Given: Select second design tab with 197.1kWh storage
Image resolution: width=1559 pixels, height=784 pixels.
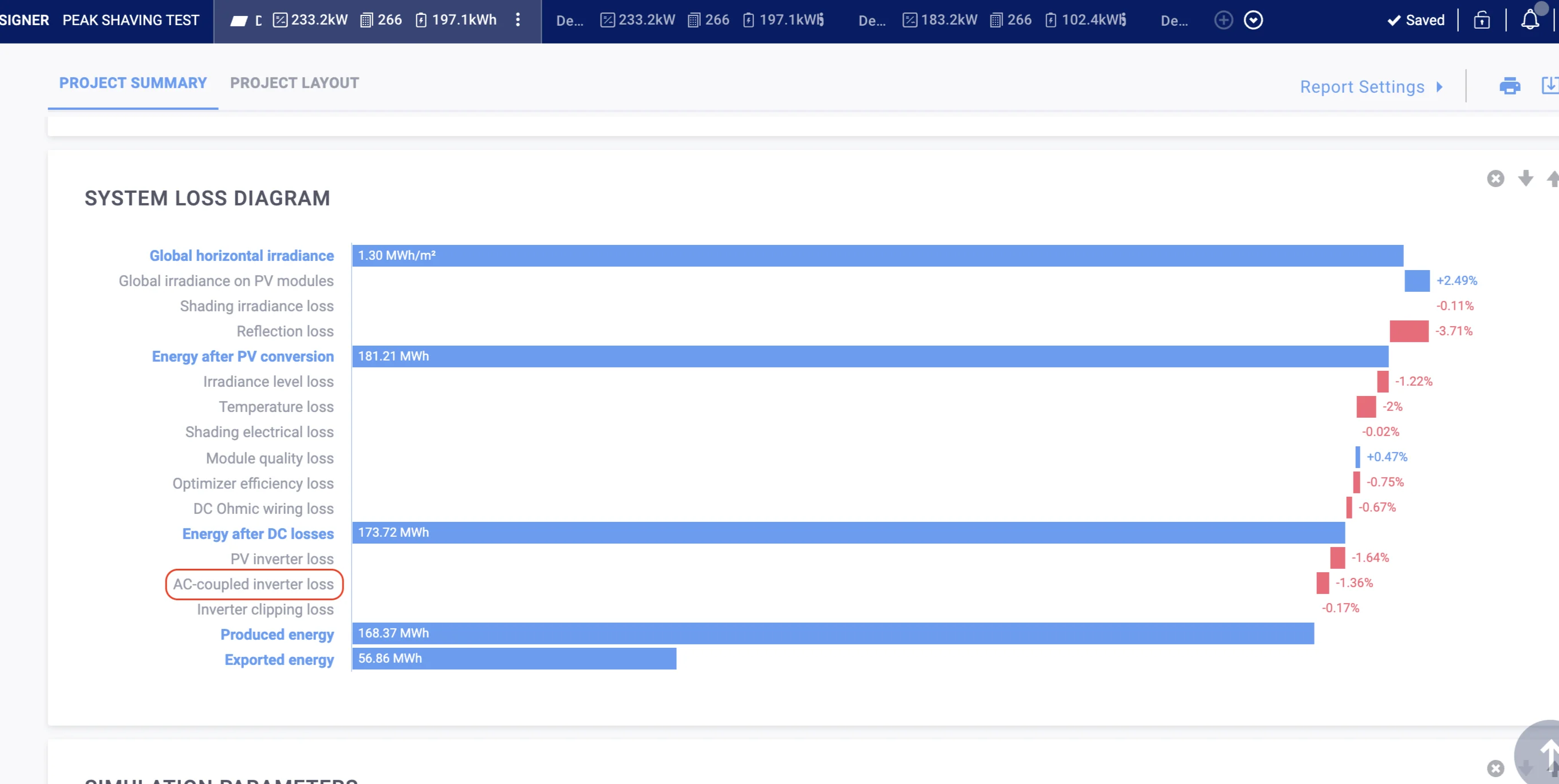Looking at the screenshot, I should click(690, 20).
